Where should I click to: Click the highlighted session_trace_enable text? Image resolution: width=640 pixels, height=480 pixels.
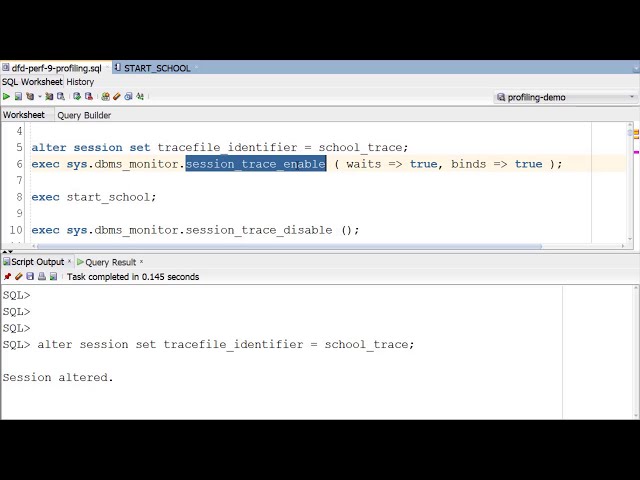(256, 164)
